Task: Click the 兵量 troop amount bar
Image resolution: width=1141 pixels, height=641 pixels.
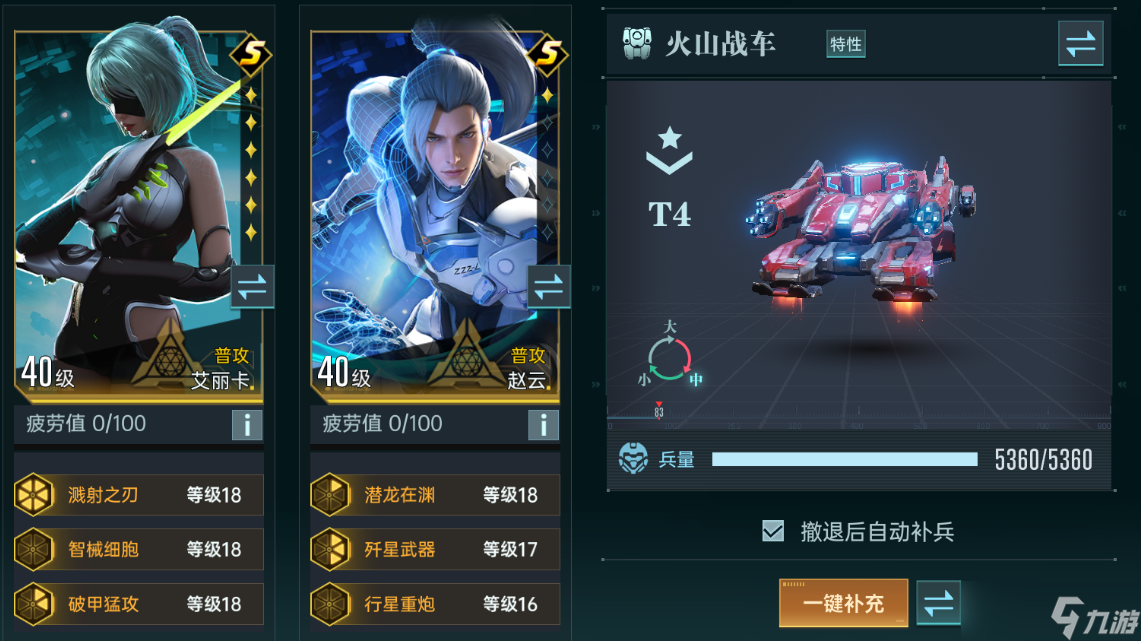Action: pyautogui.click(x=845, y=459)
